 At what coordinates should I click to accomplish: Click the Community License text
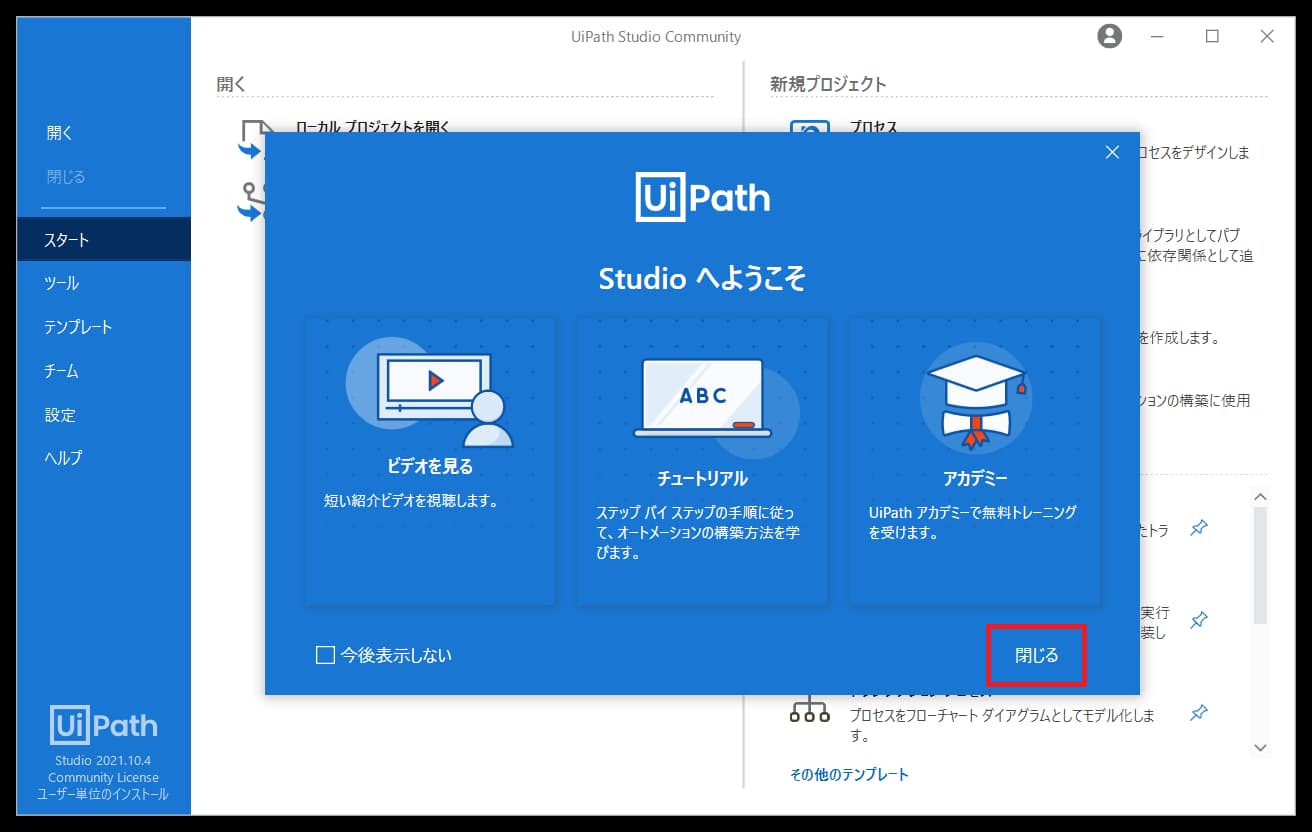point(103,778)
